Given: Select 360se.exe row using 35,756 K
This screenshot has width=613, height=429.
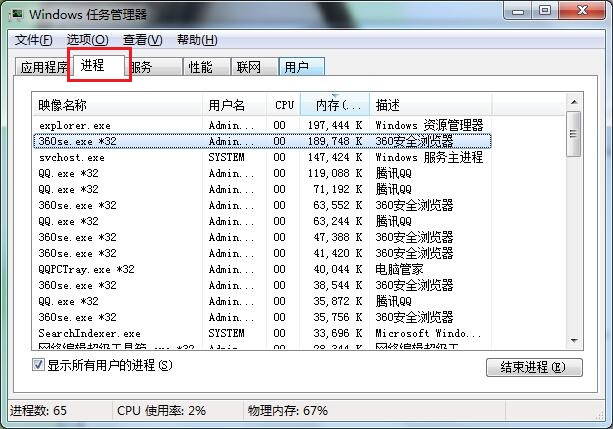Looking at the screenshot, I should [x=262, y=318].
